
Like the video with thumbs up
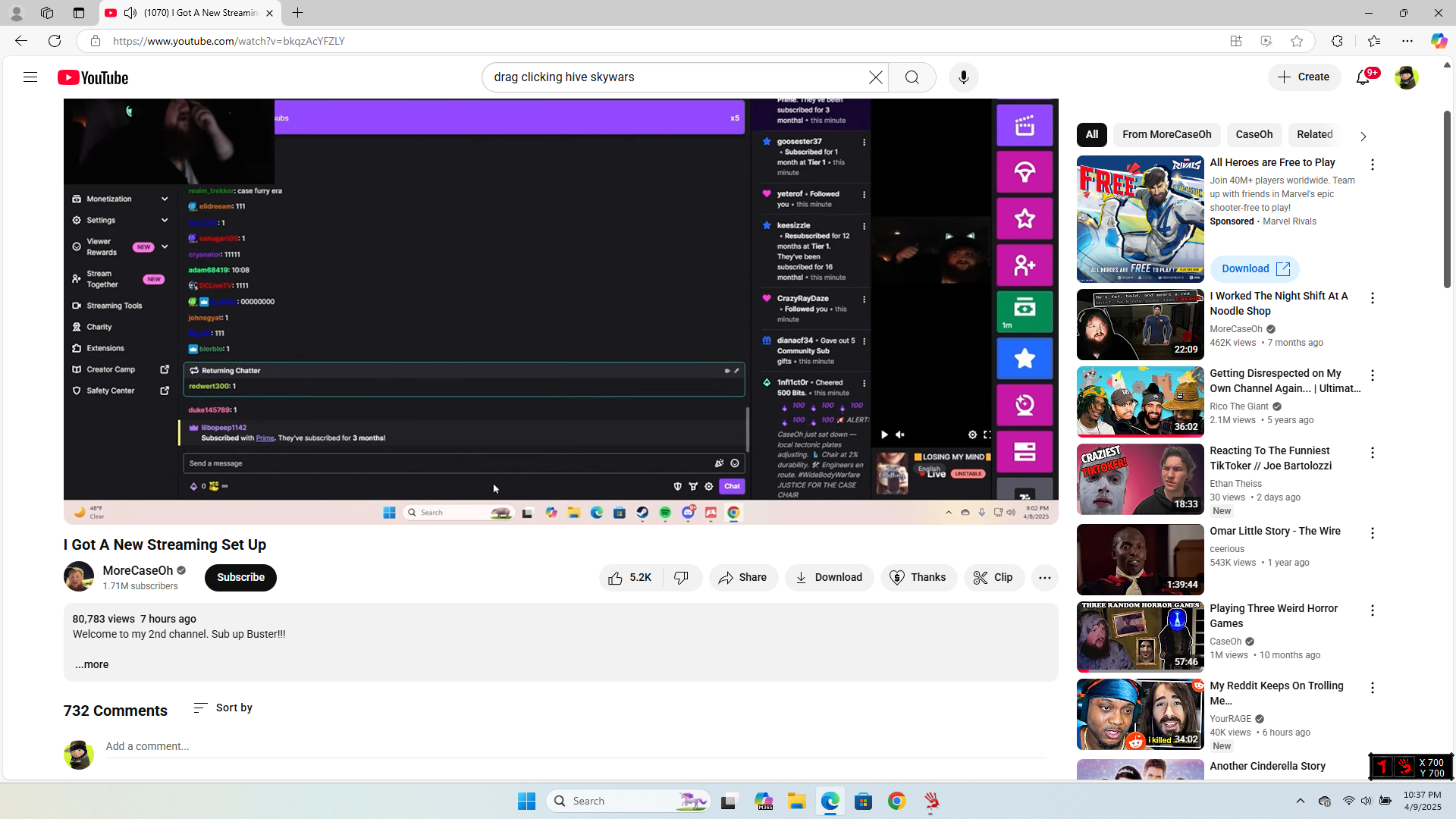coord(631,578)
